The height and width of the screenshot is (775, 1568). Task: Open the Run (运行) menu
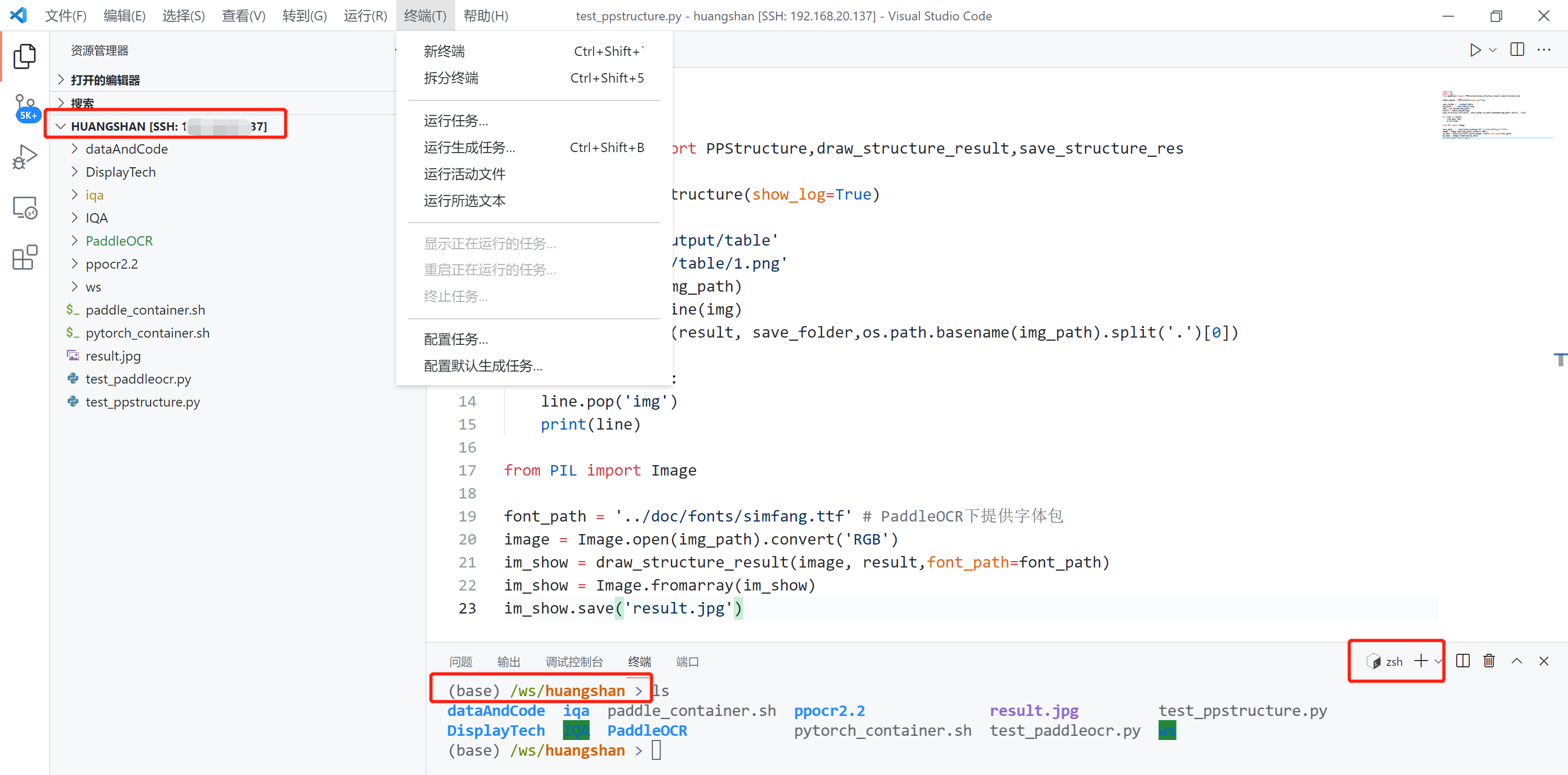[365, 15]
